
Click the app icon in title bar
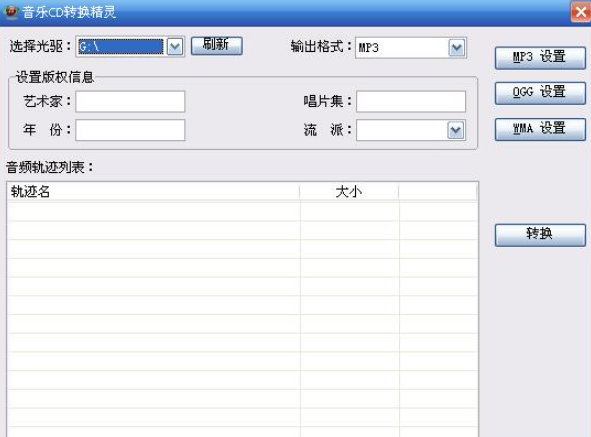[x=11, y=12]
